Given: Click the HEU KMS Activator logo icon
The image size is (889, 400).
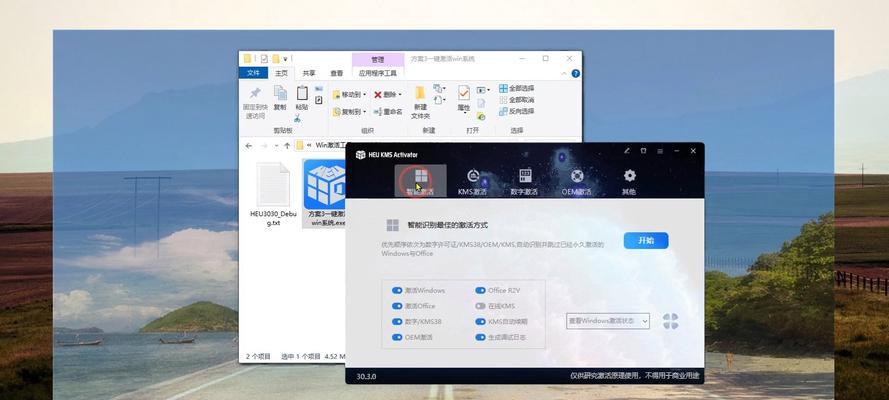Looking at the screenshot, I should tap(360, 155).
